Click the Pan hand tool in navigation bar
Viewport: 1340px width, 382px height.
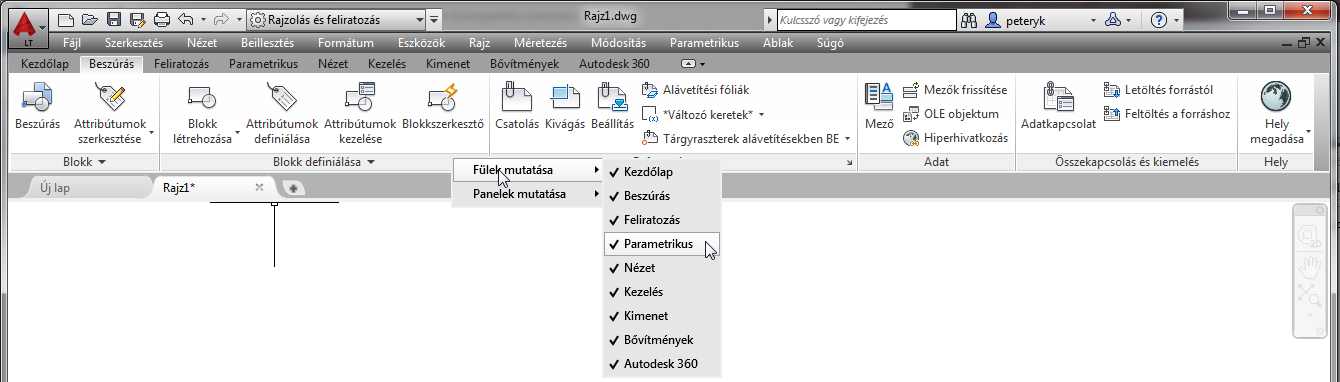click(x=1310, y=266)
